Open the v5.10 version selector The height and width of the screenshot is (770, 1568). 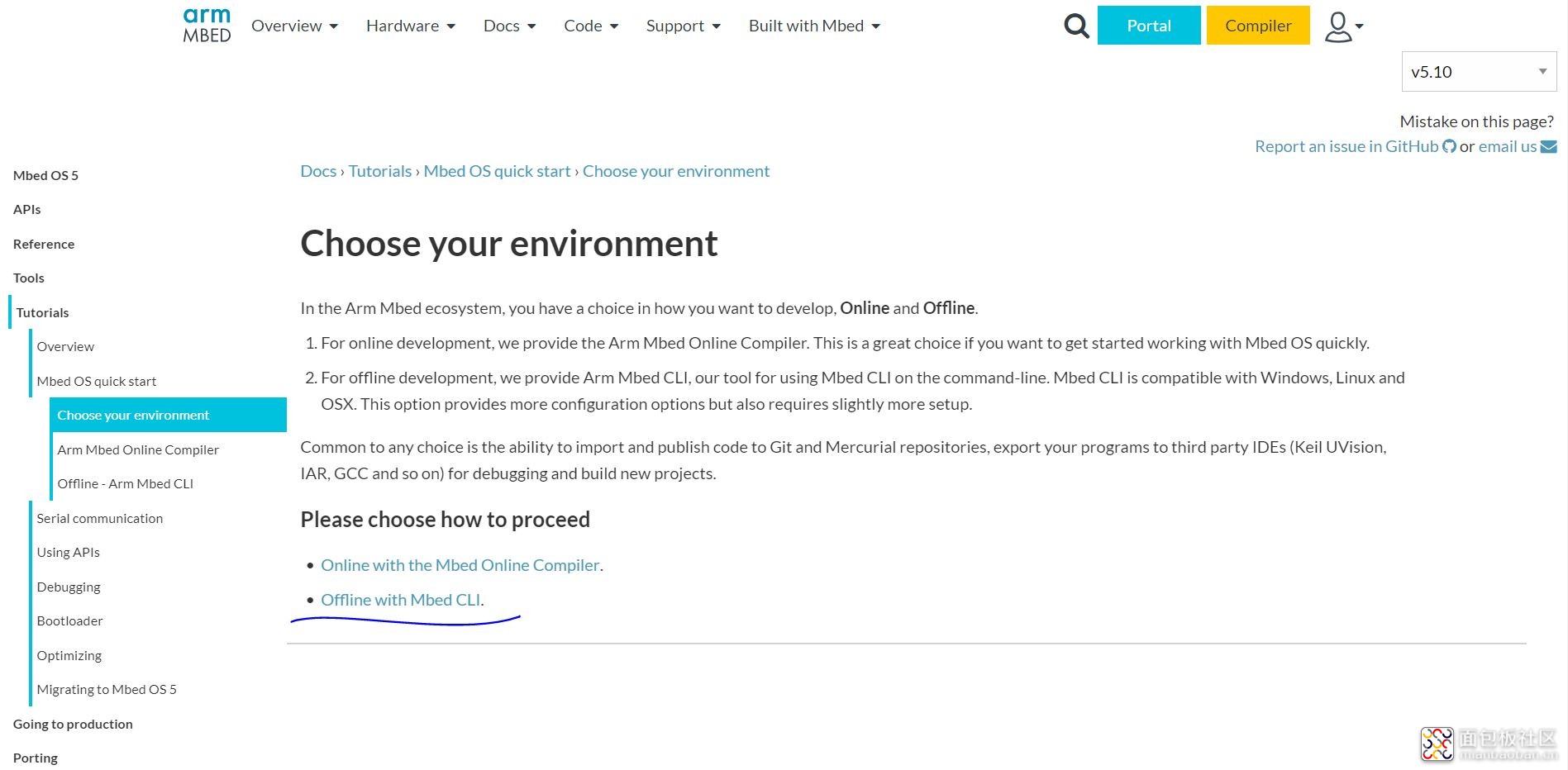(x=1479, y=72)
